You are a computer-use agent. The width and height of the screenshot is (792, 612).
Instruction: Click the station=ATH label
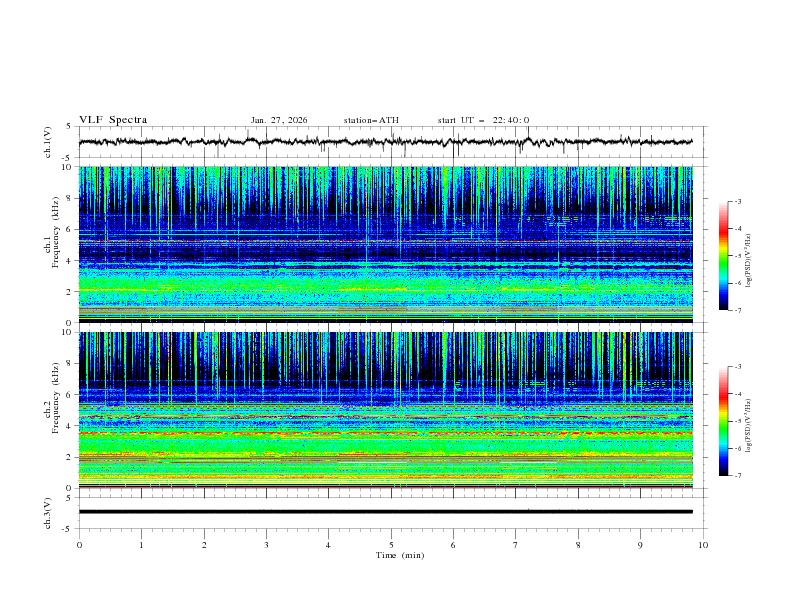tap(371, 120)
